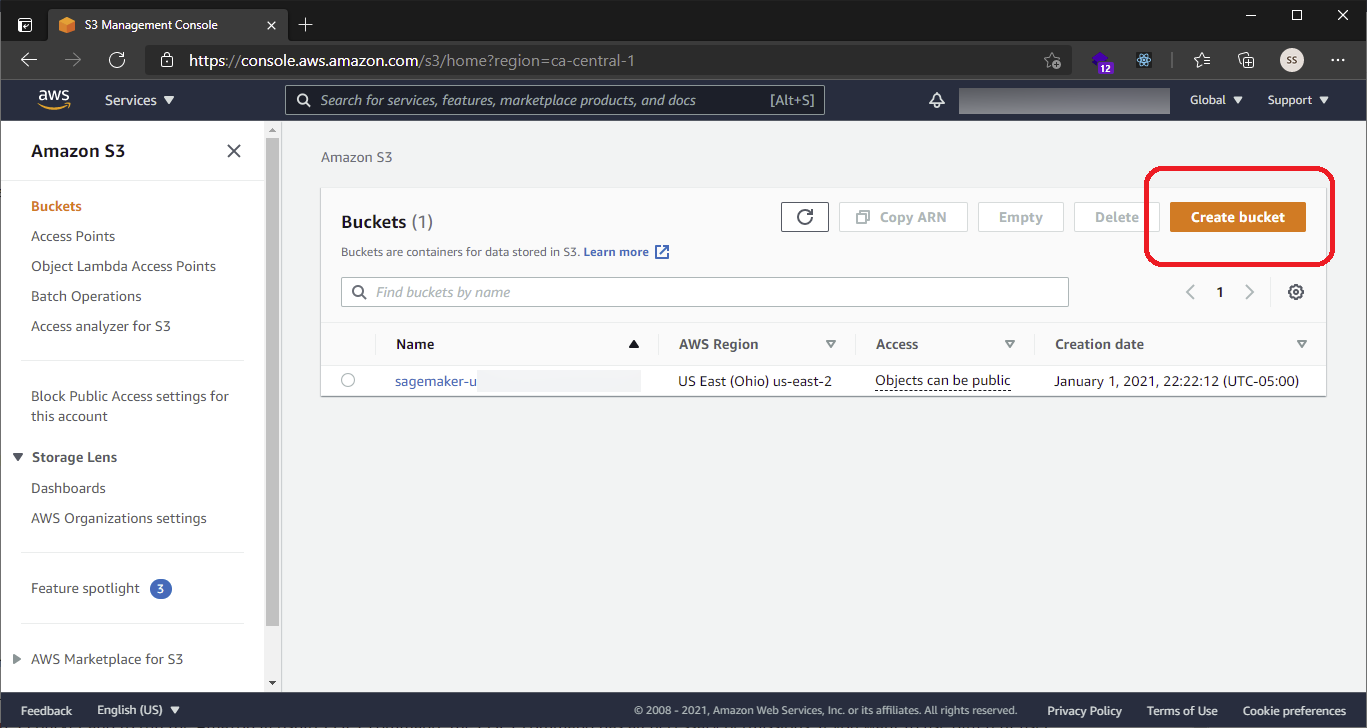Open the browser collections icon
This screenshot has width=1367, height=728.
click(x=1246, y=60)
